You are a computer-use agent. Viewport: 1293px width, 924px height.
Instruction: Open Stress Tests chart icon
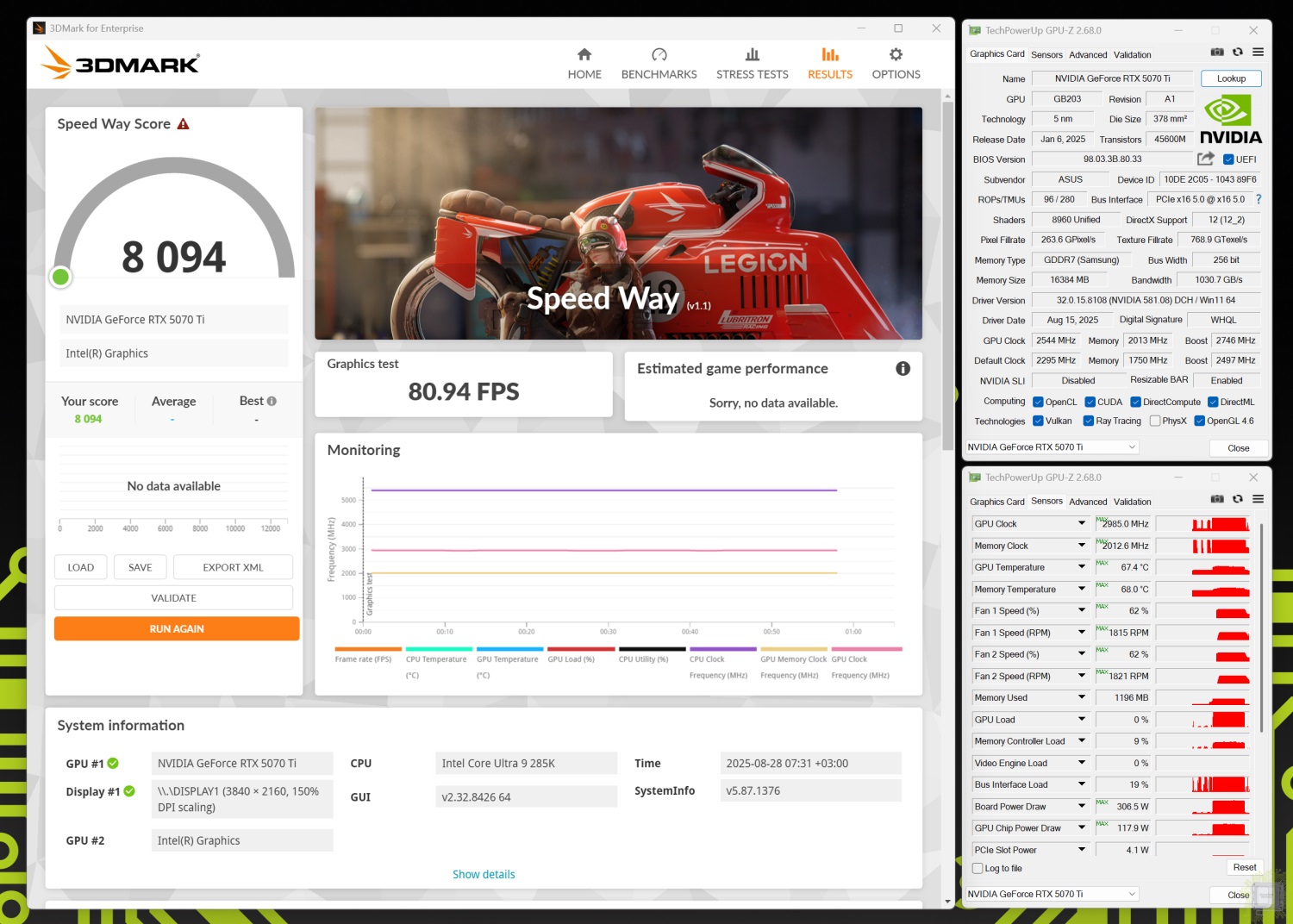click(x=752, y=55)
